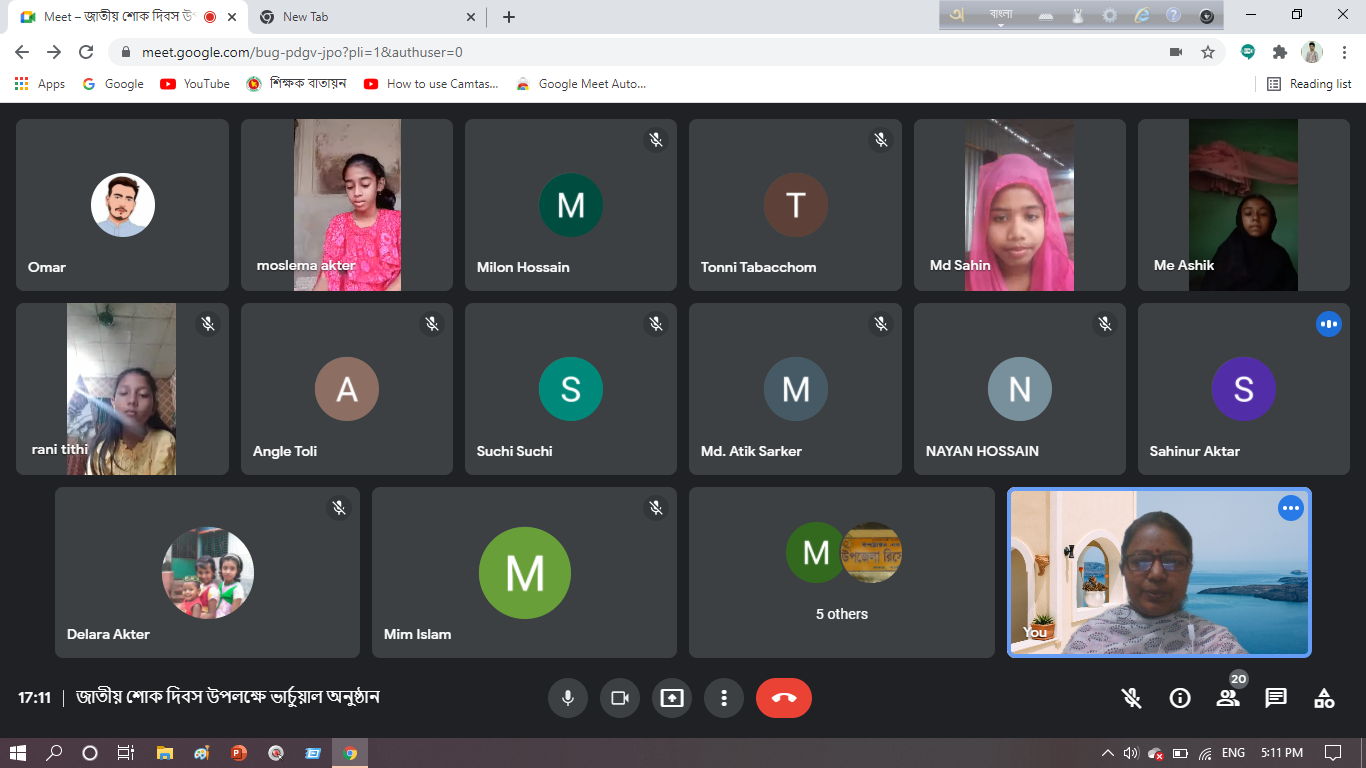Open Avro settings gear icon
Screen dimensions: 1366x768
point(1110,15)
